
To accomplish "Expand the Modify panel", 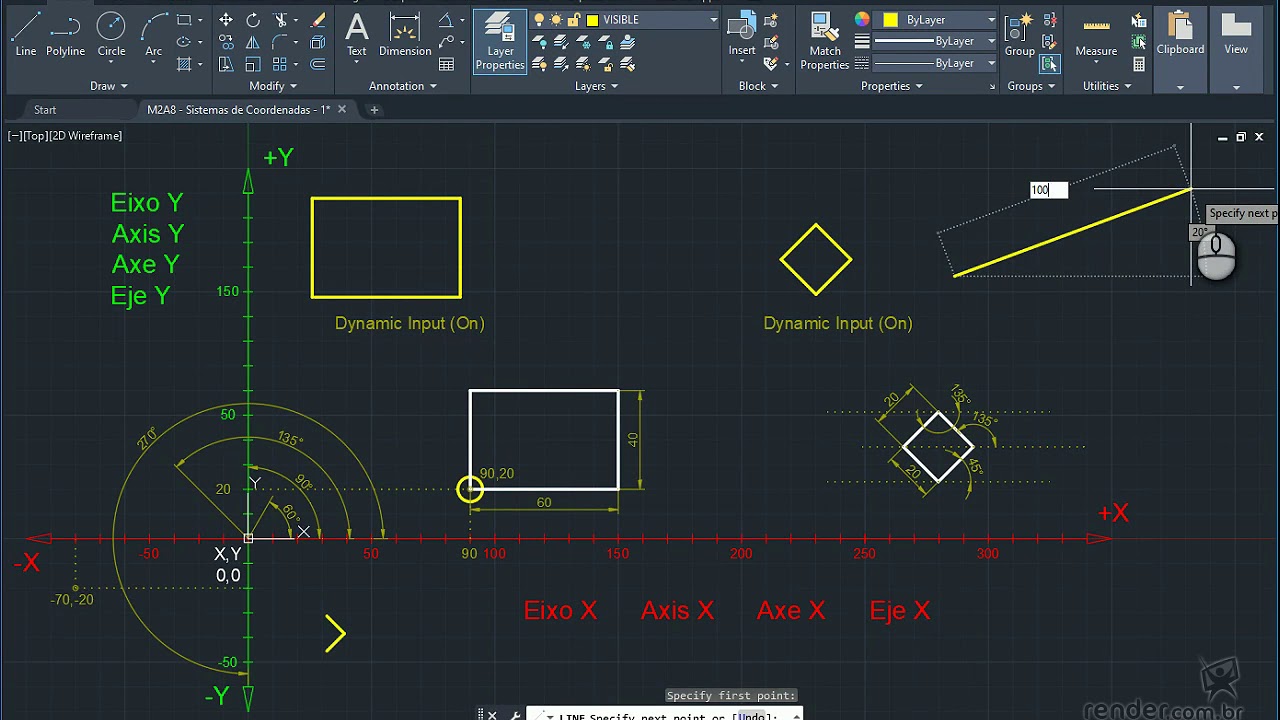I will pos(273,86).
